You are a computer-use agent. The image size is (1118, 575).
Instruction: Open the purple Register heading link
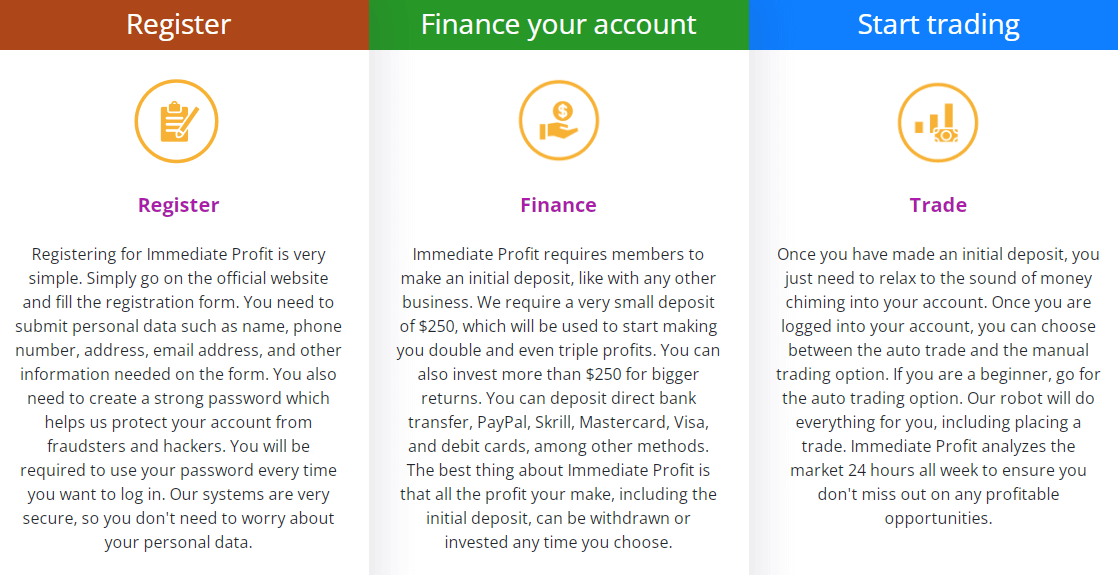pos(178,205)
